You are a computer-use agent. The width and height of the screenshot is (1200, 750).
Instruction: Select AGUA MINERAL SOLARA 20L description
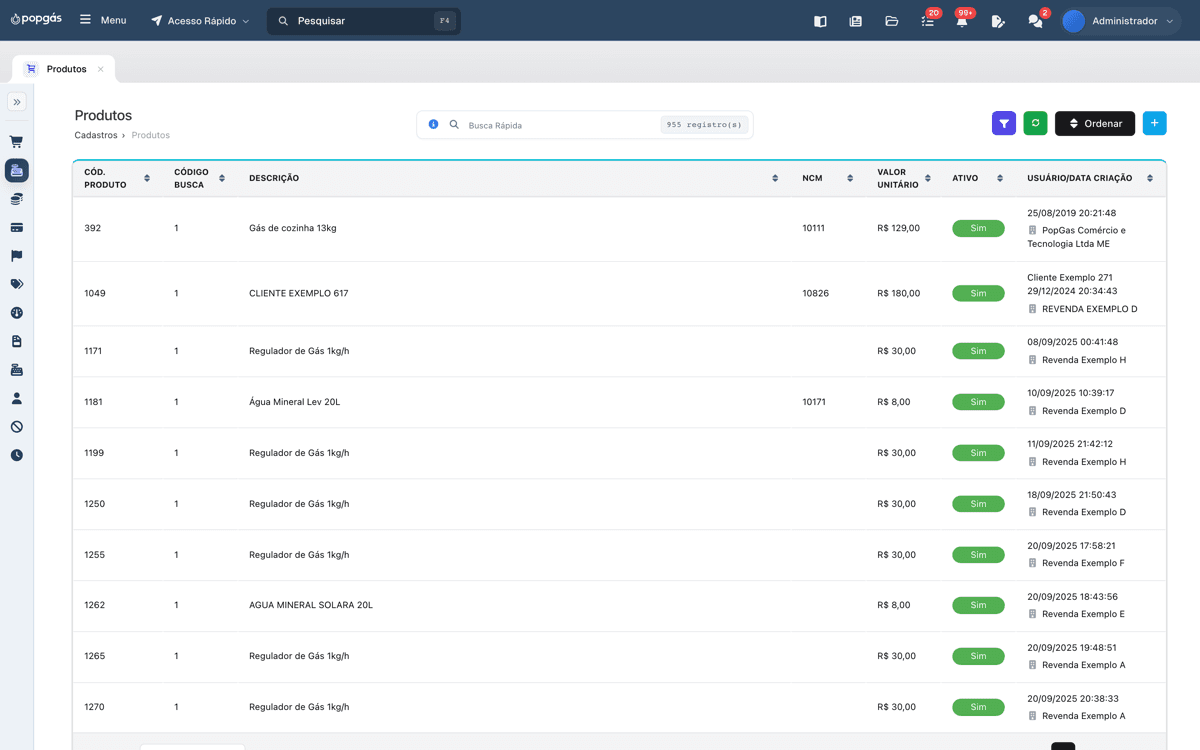[x=311, y=605]
